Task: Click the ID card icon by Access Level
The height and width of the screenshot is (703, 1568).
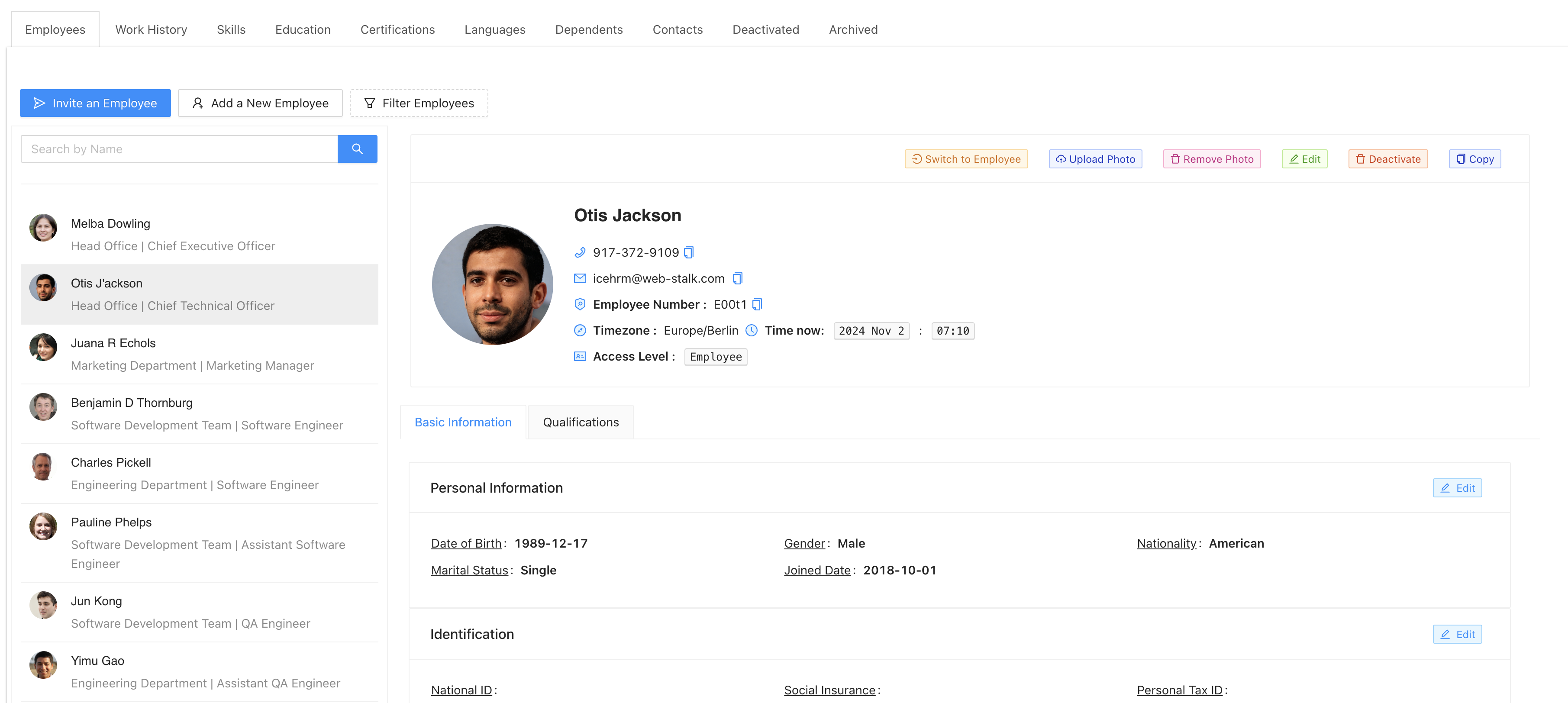Action: [580, 357]
